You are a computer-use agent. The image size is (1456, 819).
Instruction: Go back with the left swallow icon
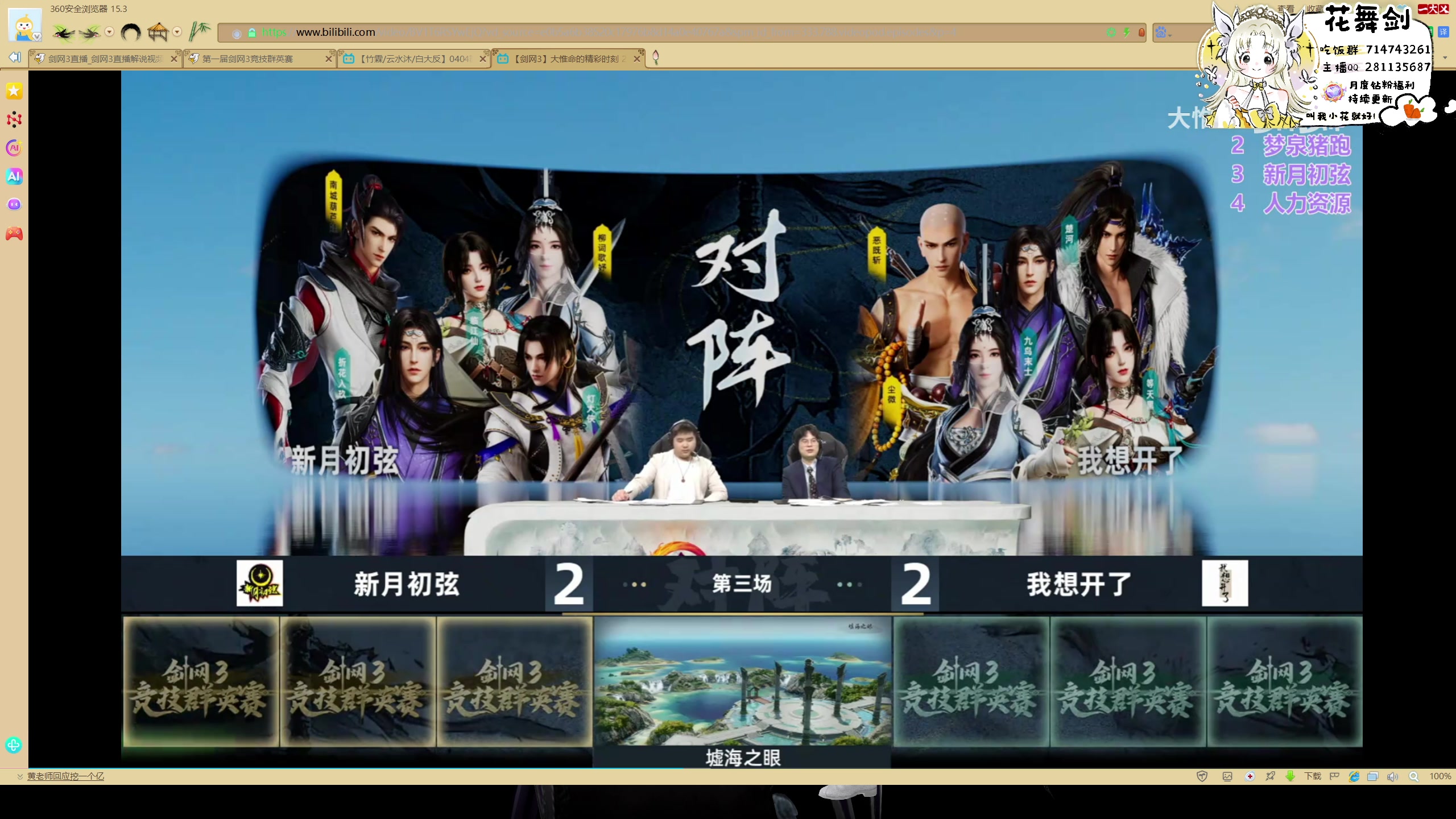64,33
